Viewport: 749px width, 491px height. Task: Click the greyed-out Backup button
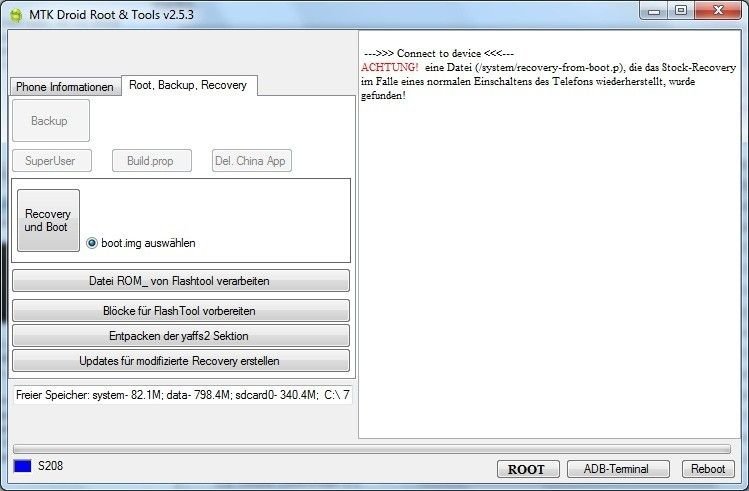[51, 120]
